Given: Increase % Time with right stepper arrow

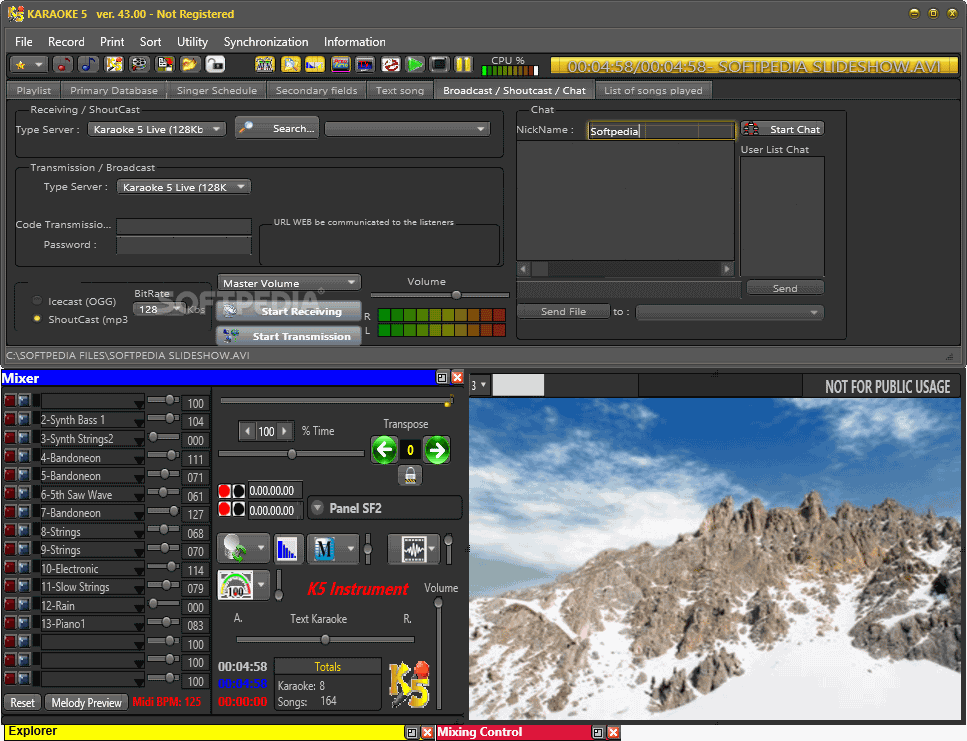Looking at the screenshot, I should [284, 431].
